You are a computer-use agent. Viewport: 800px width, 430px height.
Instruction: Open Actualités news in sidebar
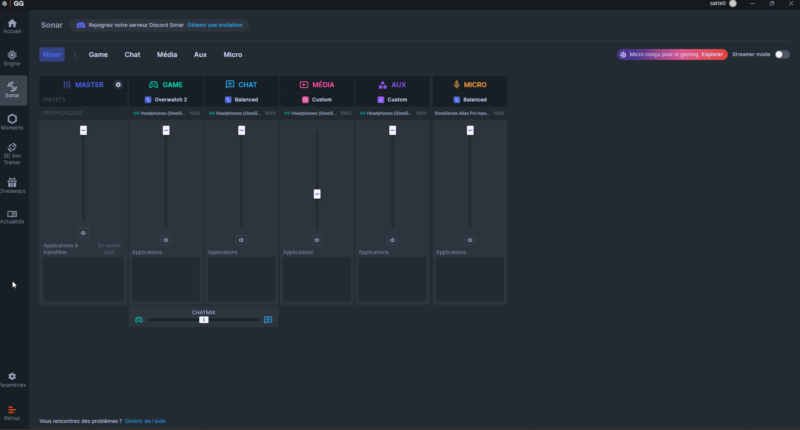pos(12,215)
